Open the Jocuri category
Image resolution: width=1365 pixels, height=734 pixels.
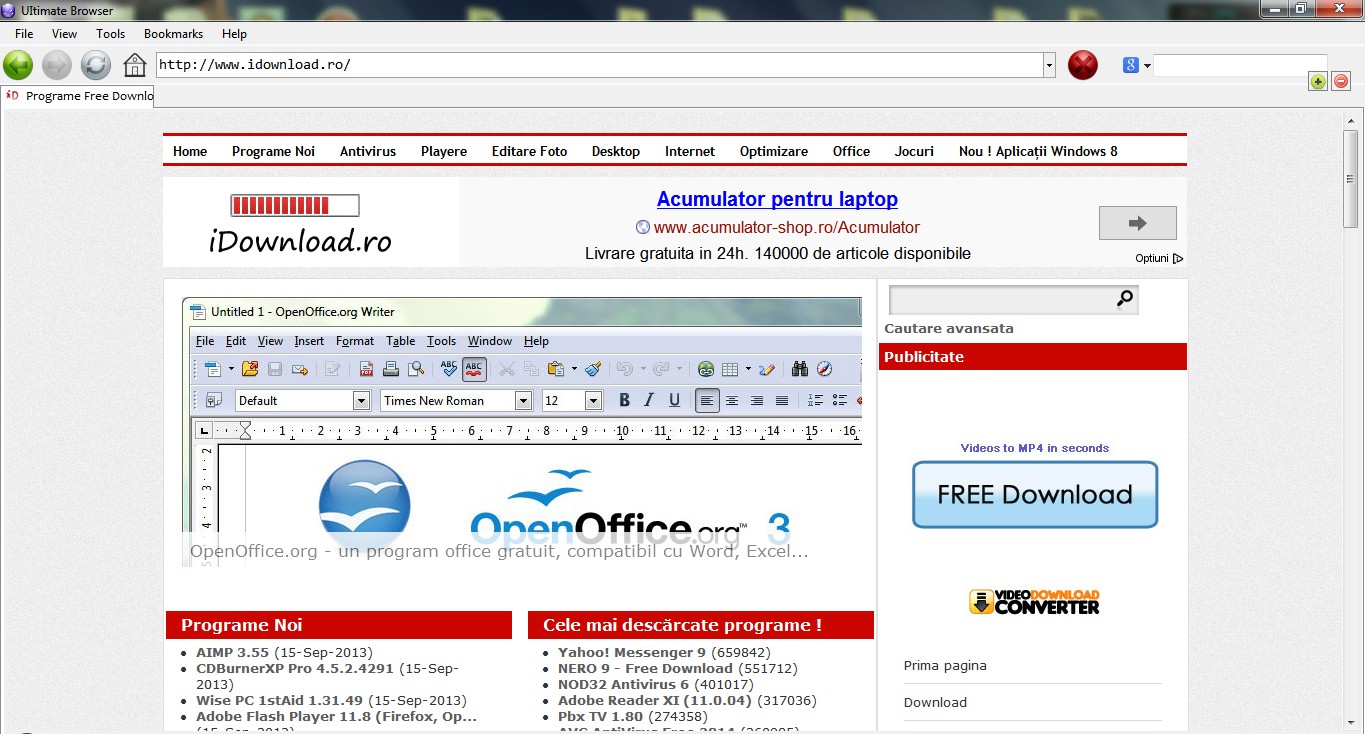point(914,151)
